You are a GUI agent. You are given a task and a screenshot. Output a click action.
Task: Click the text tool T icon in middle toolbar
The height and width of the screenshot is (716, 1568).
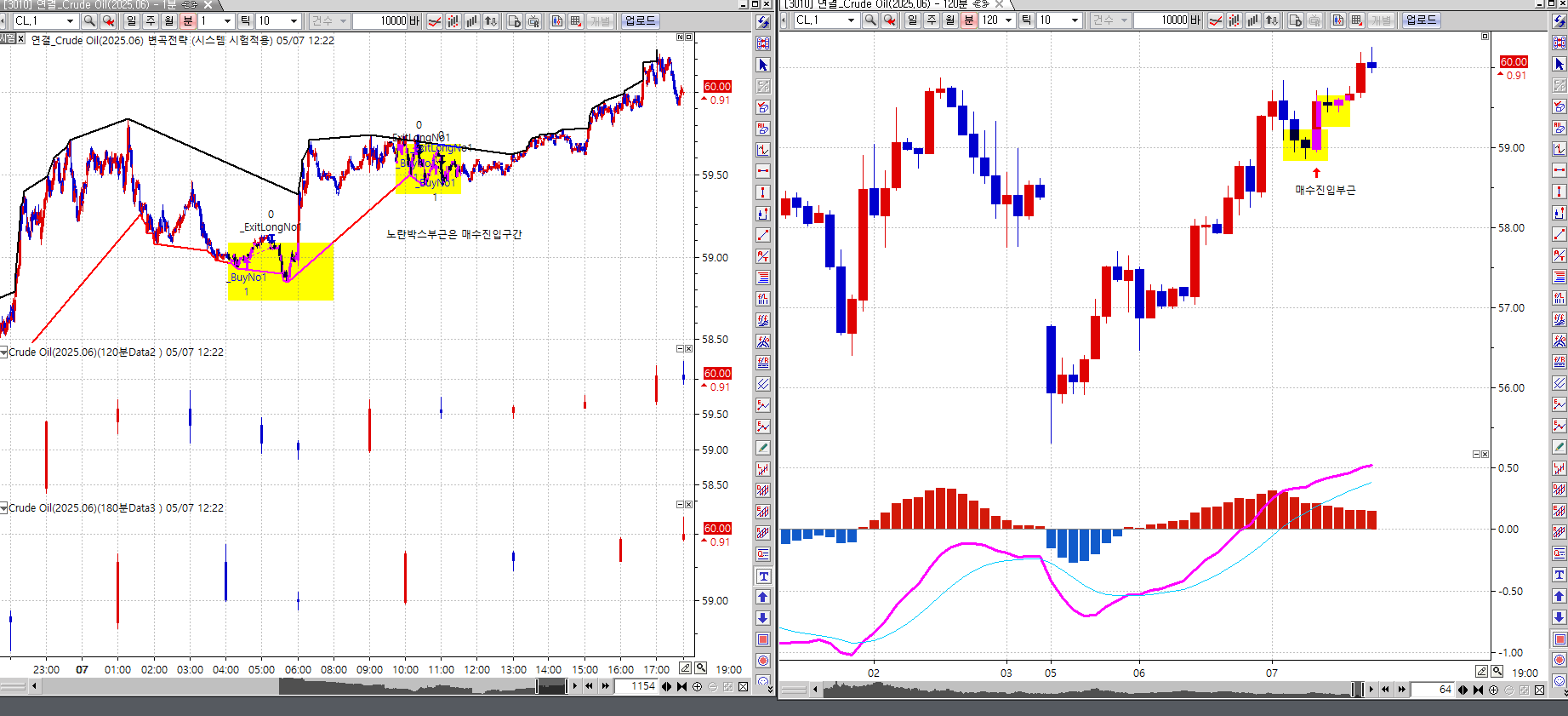click(x=763, y=576)
